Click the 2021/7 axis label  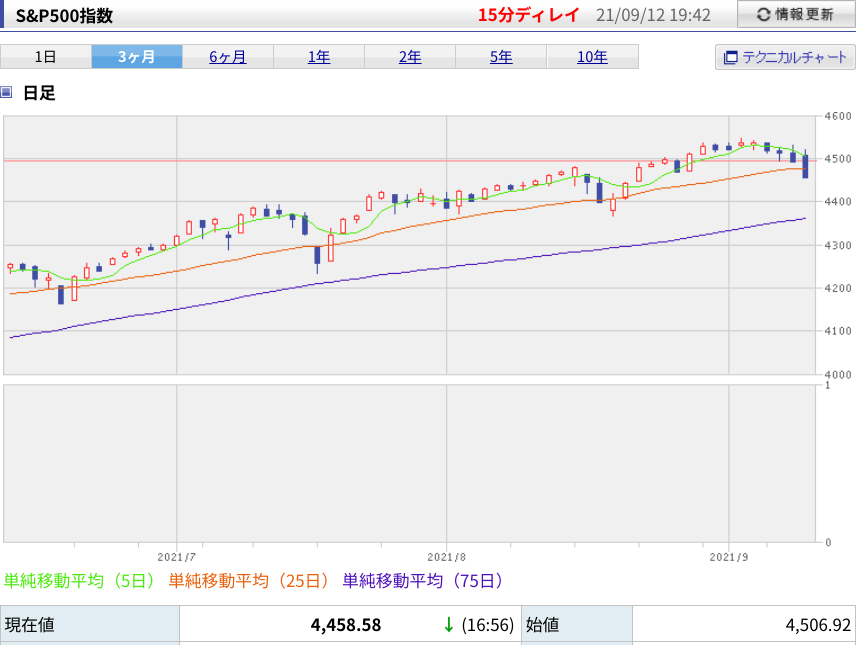point(177,557)
